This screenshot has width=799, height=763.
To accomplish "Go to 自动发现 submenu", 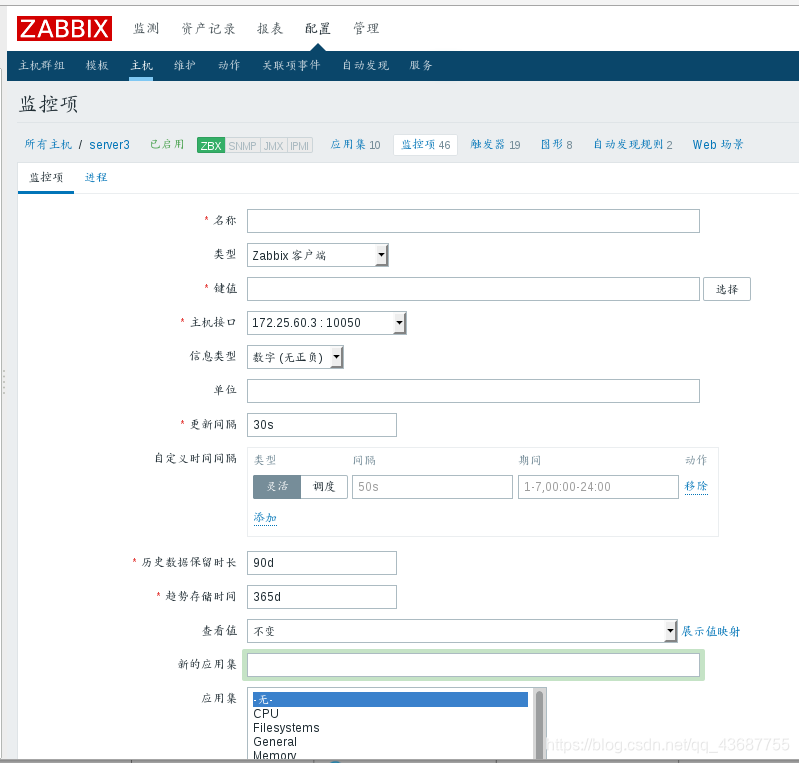I will pyautogui.click(x=365, y=65).
